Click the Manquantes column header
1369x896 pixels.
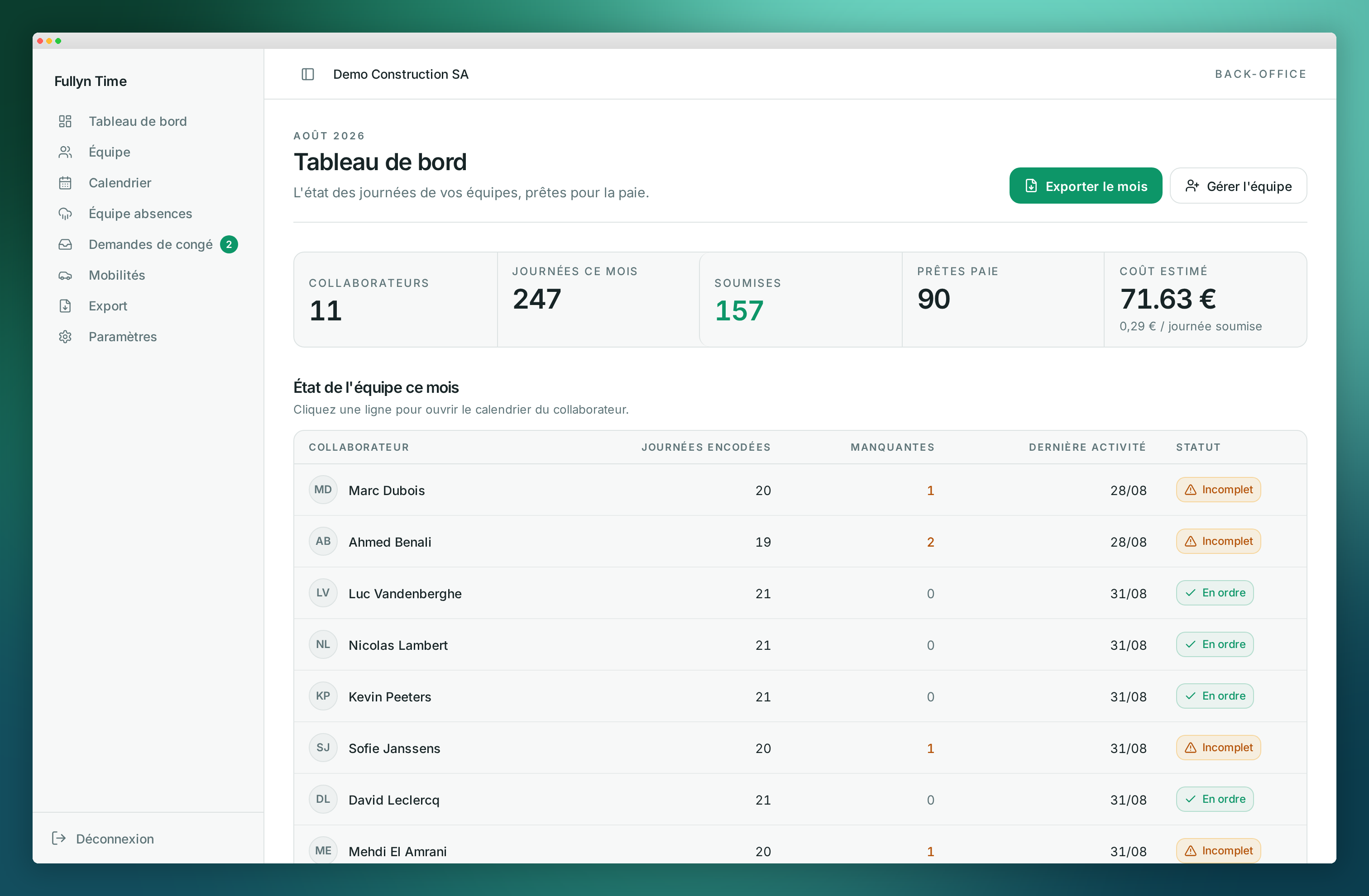[892, 448]
